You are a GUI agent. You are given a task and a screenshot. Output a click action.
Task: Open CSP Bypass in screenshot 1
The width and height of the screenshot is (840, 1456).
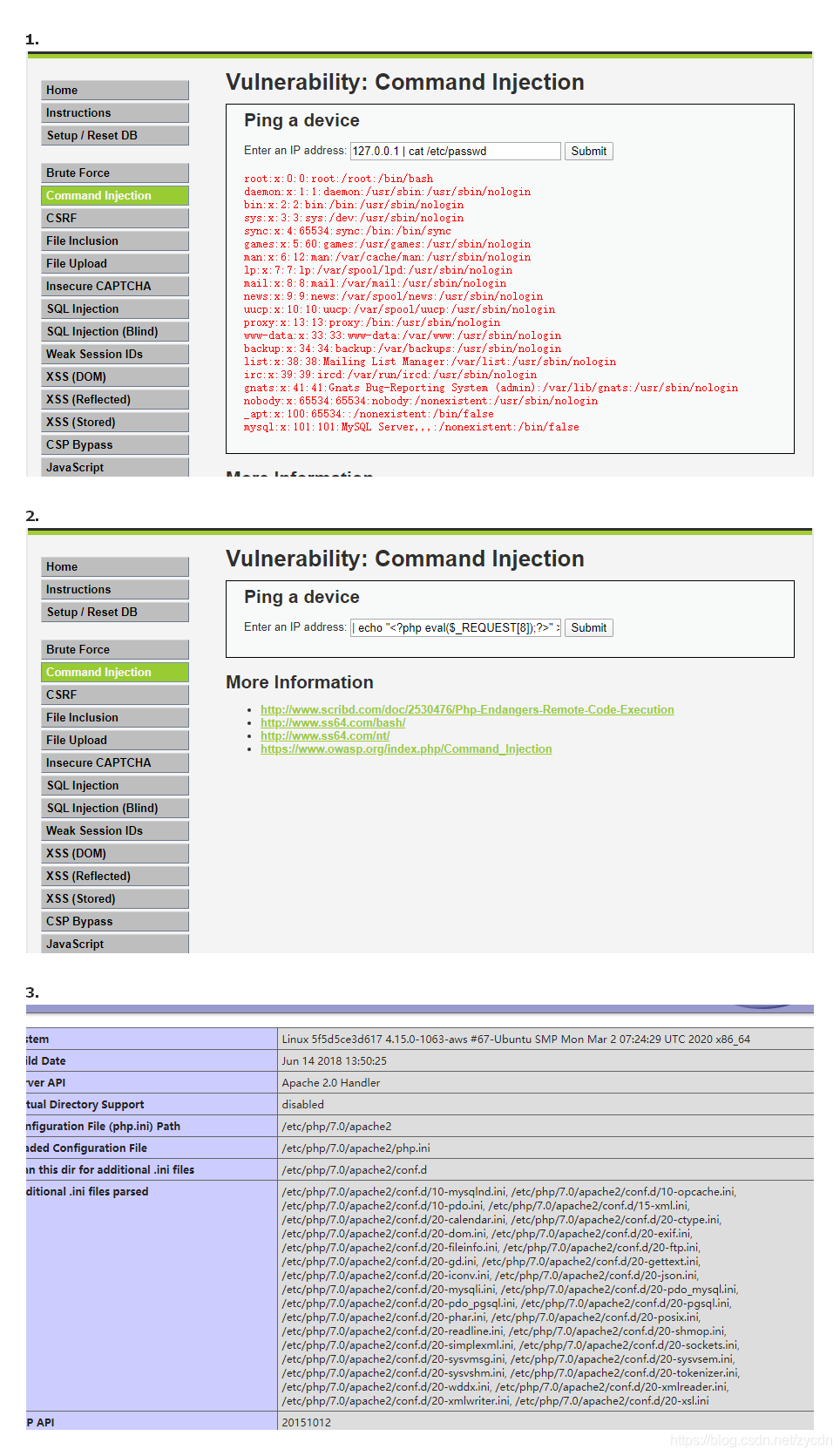tap(114, 444)
